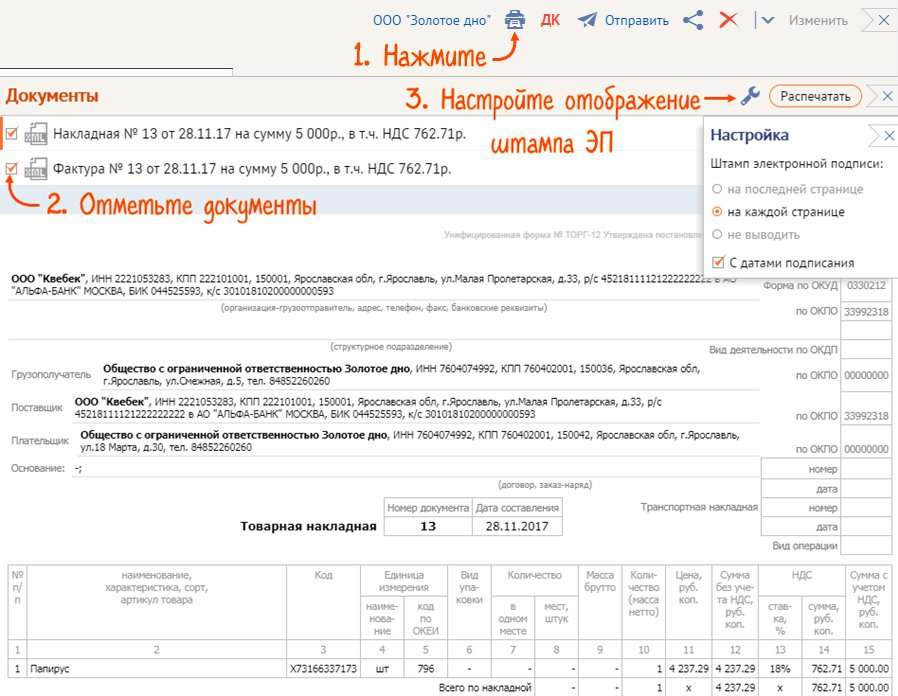Click the red delete cross icon
Viewport: 898px width, 696px height.
pyautogui.click(x=728, y=21)
